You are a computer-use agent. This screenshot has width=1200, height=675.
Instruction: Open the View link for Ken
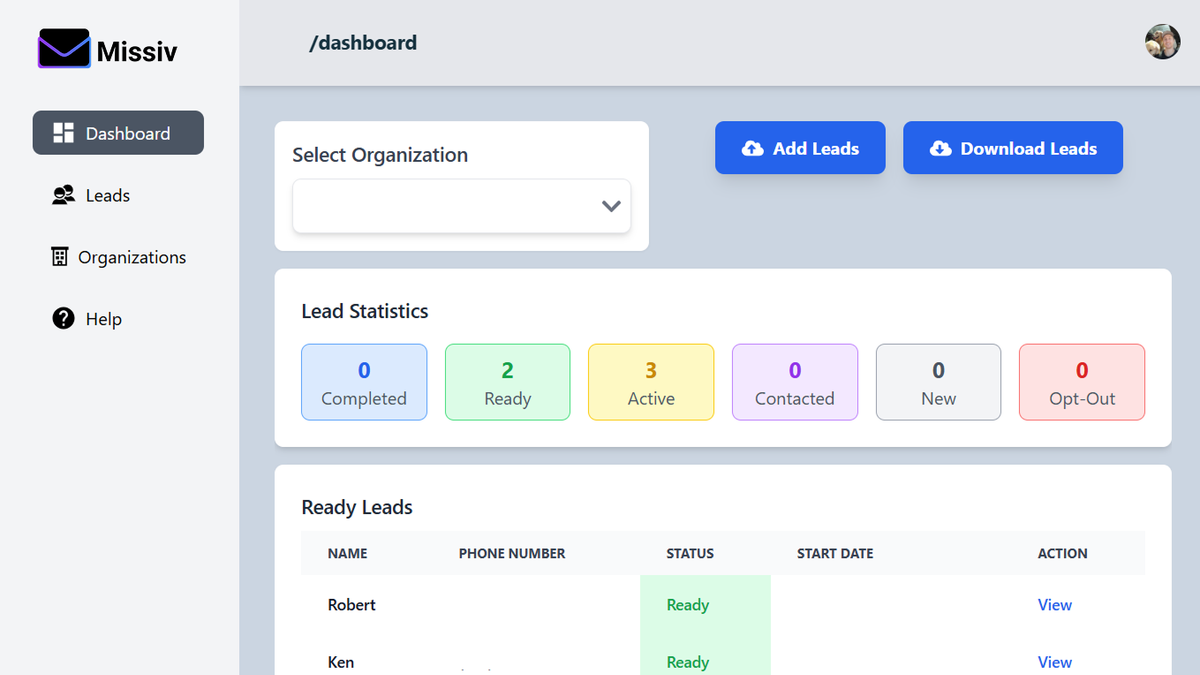pyautogui.click(x=1054, y=662)
